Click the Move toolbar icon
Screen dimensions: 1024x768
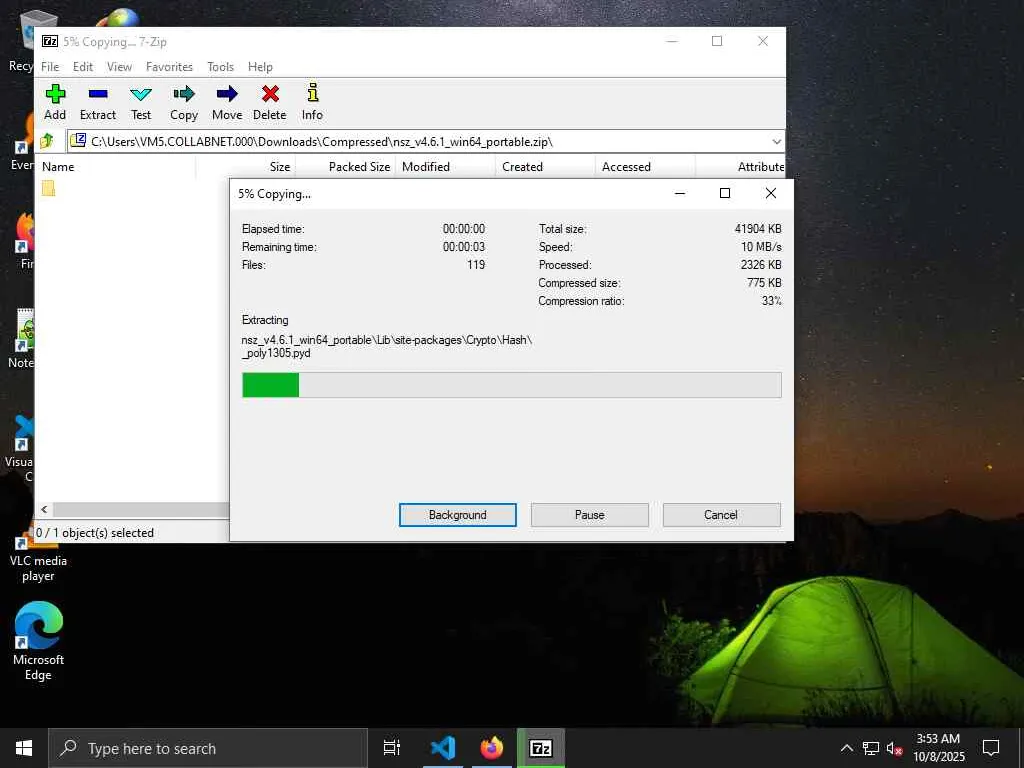[227, 102]
